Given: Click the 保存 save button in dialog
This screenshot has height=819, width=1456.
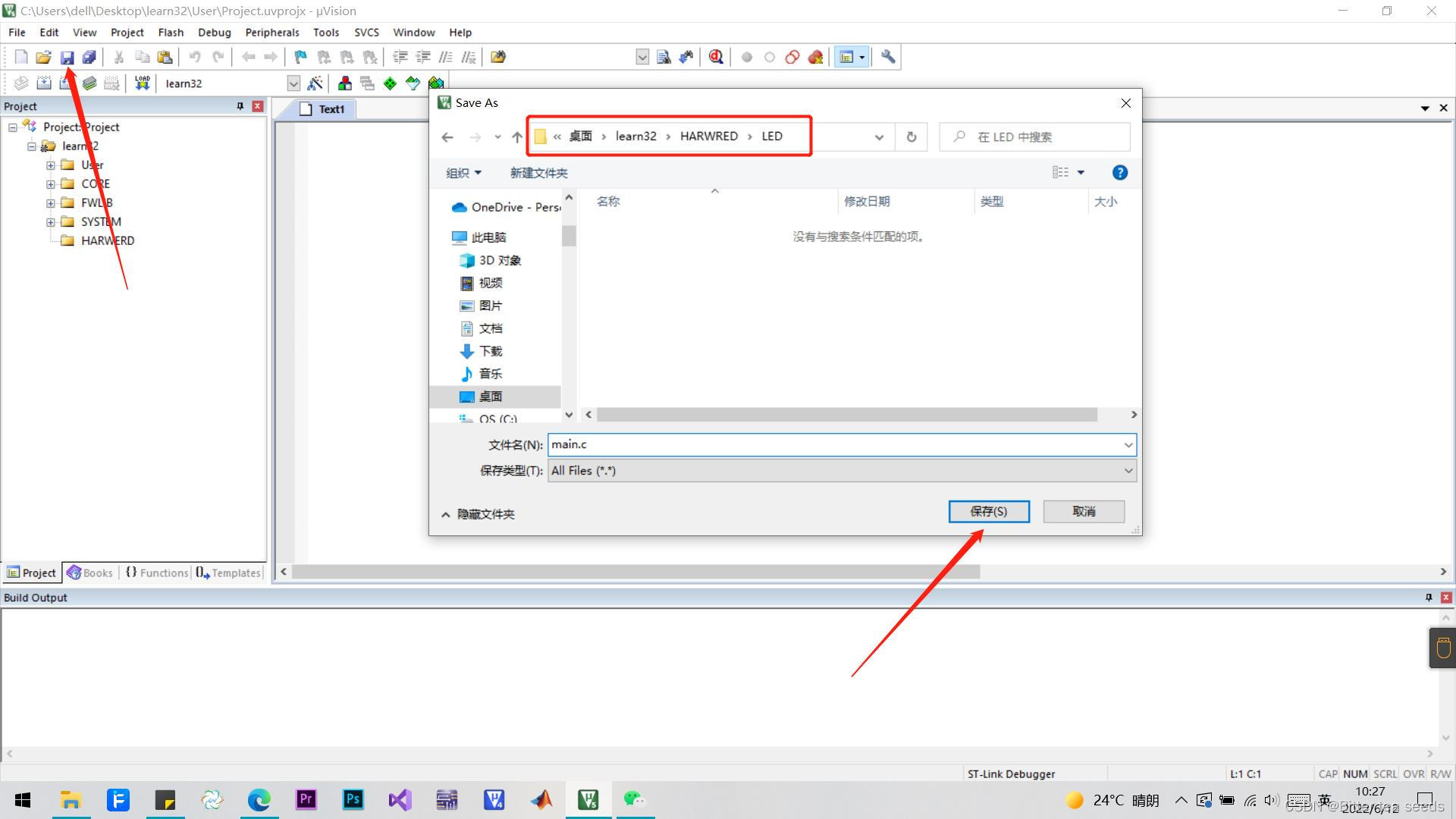Looking at the screenshot, I should coord(989,512).
